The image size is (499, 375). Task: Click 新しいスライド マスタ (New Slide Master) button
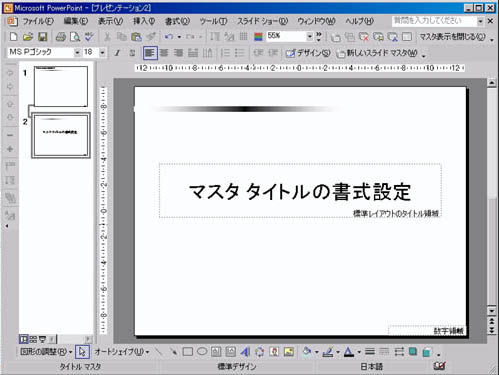377,53
